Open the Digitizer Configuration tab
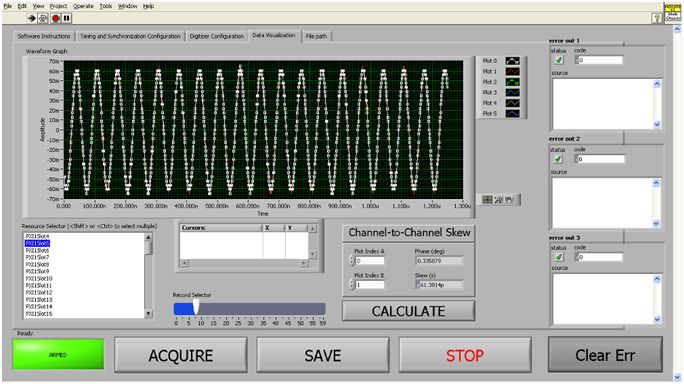Viewport: 684px width, 384px height. (x=217, y=36)
